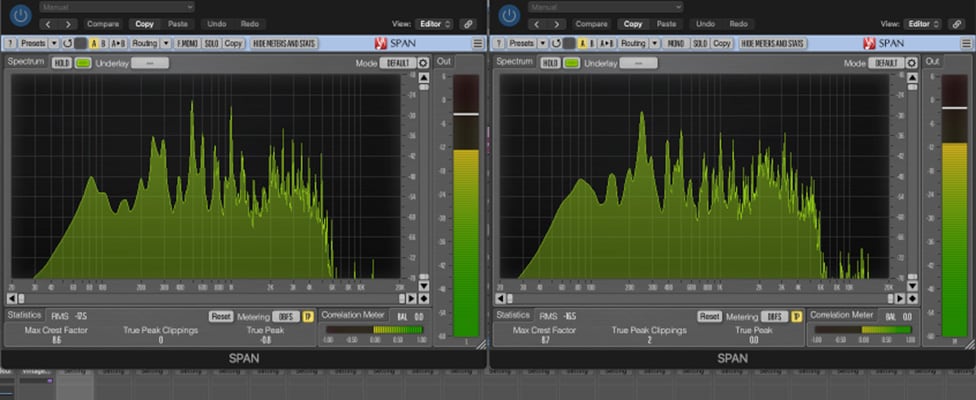Click frequency scroll left arrow in left SPAN
The image size is (976, 400).
pyautogui.click(x=12, y=299)
